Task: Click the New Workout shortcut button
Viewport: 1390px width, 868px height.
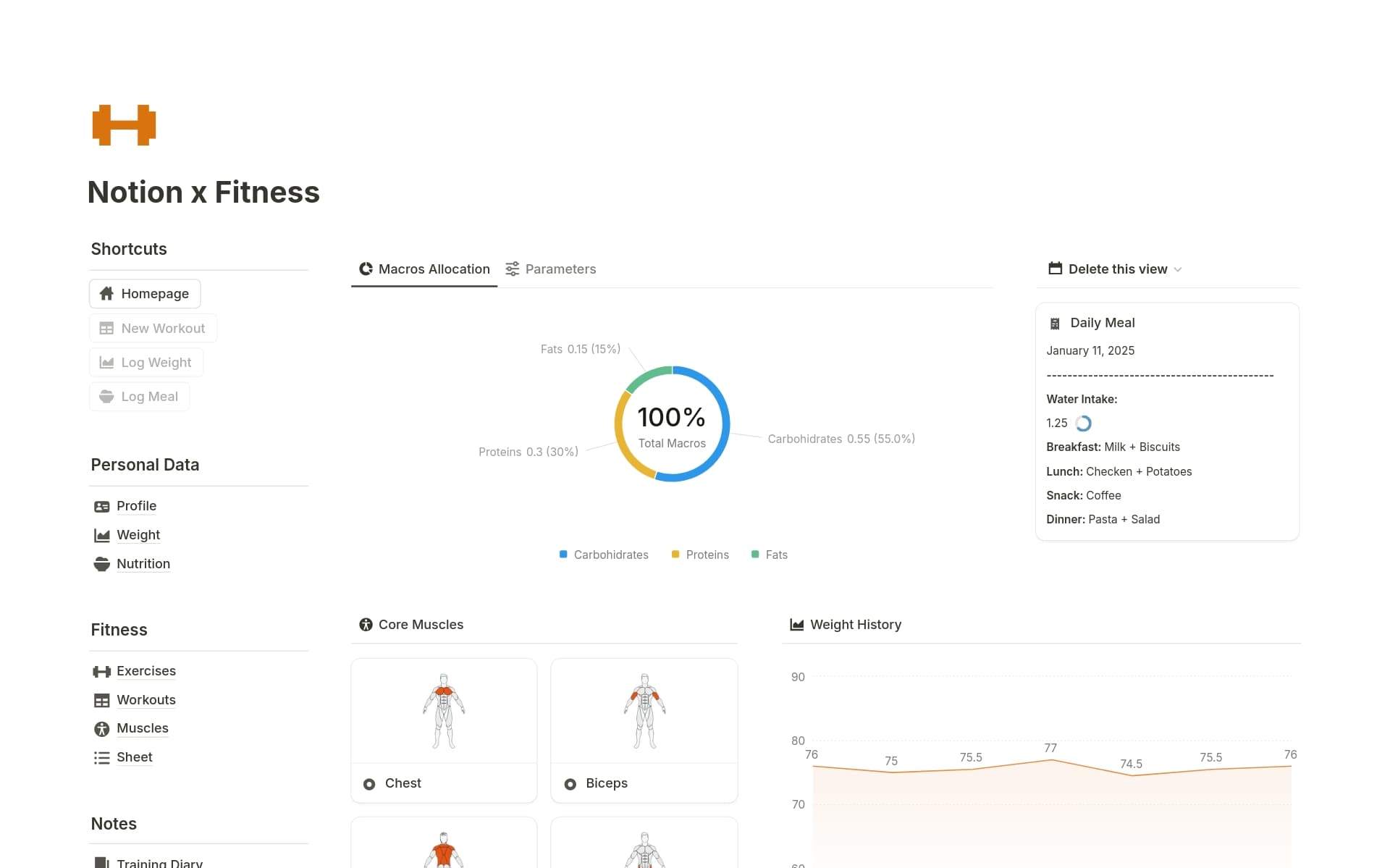Action: tap(153, 329)
